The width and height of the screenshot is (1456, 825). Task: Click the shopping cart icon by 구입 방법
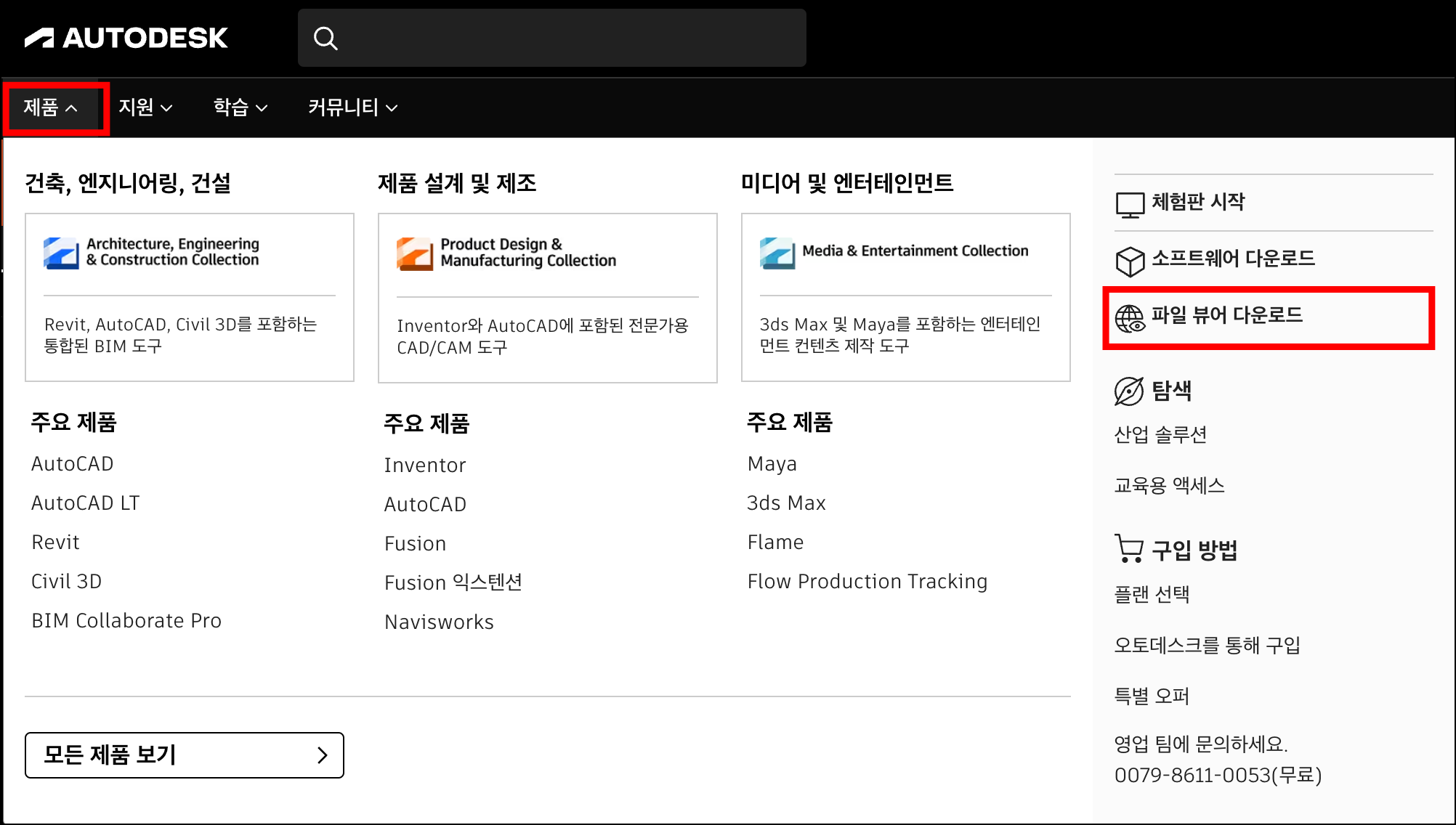point(1128,549)
